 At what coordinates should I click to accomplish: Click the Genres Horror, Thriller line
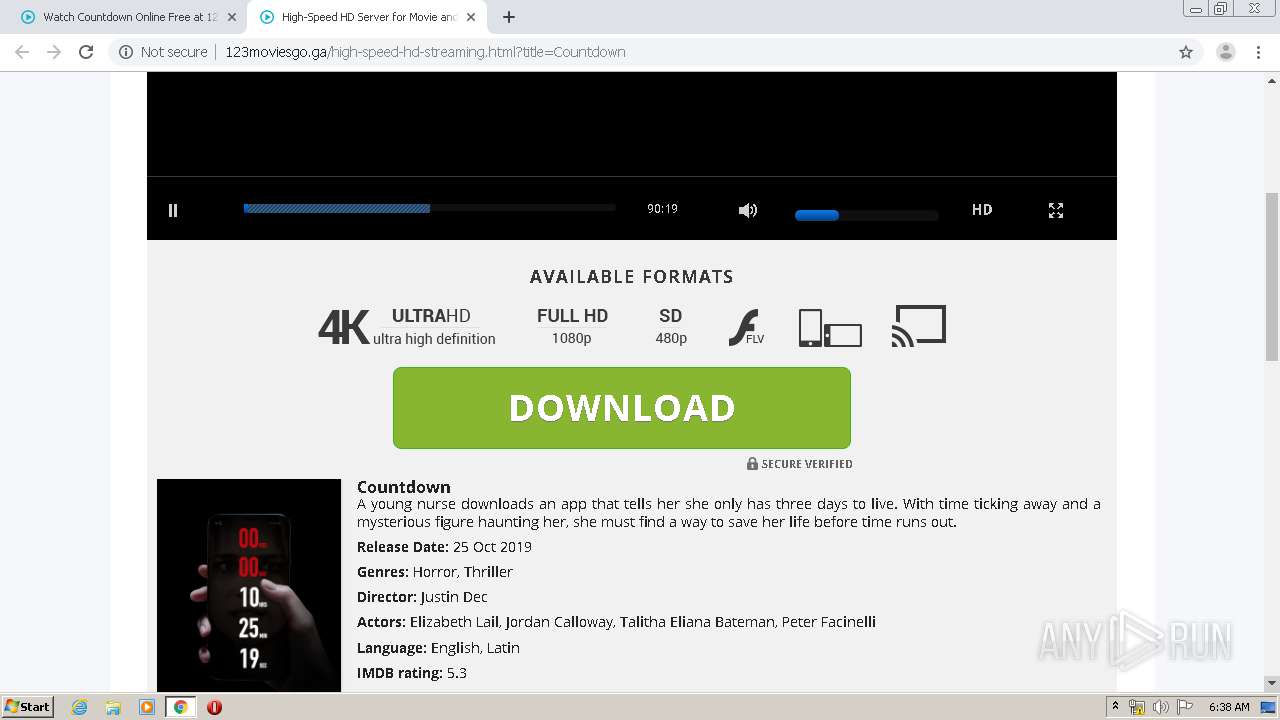tap(435, 572)
